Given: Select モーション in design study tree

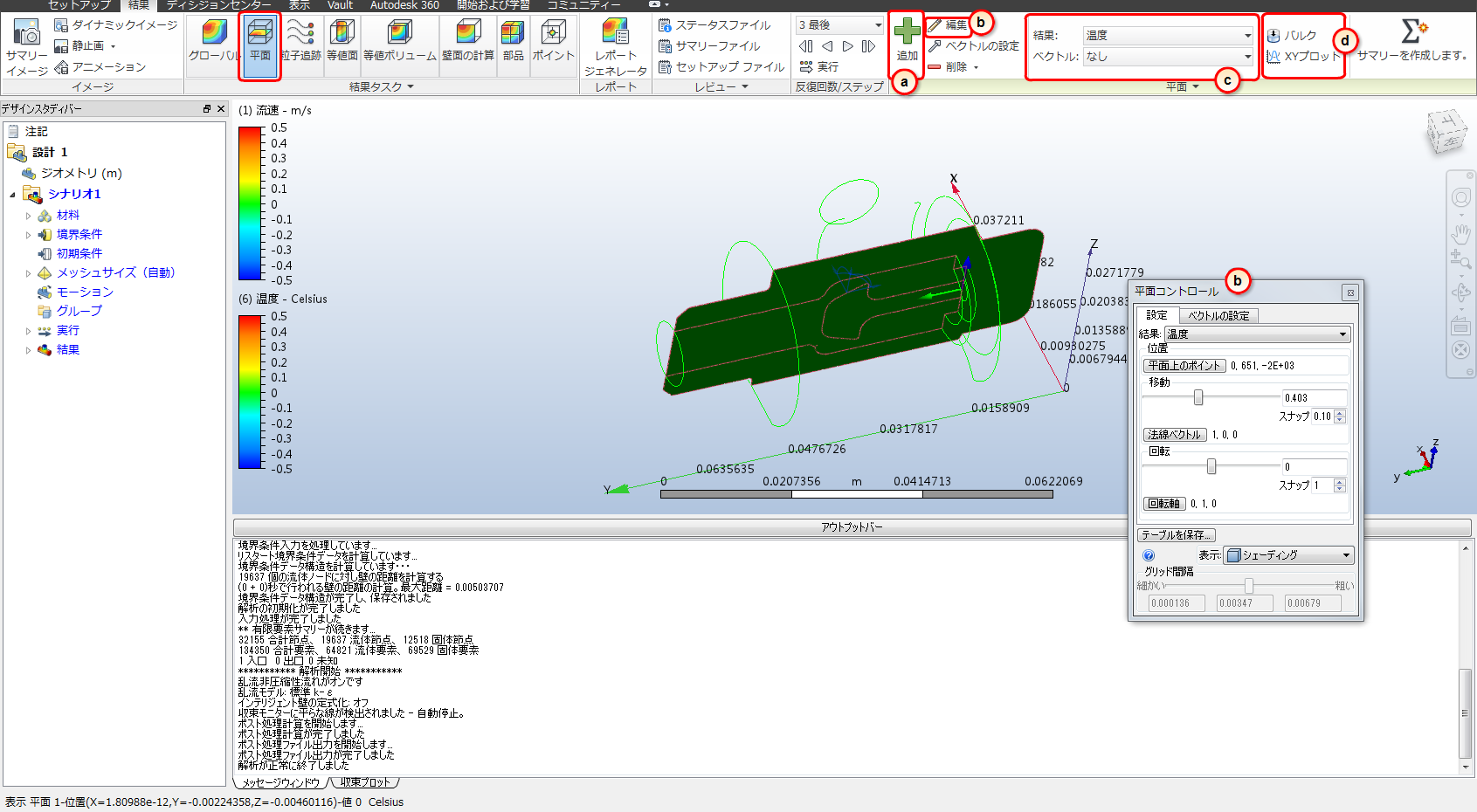Looking at the screenshot, I should (85, 292).
